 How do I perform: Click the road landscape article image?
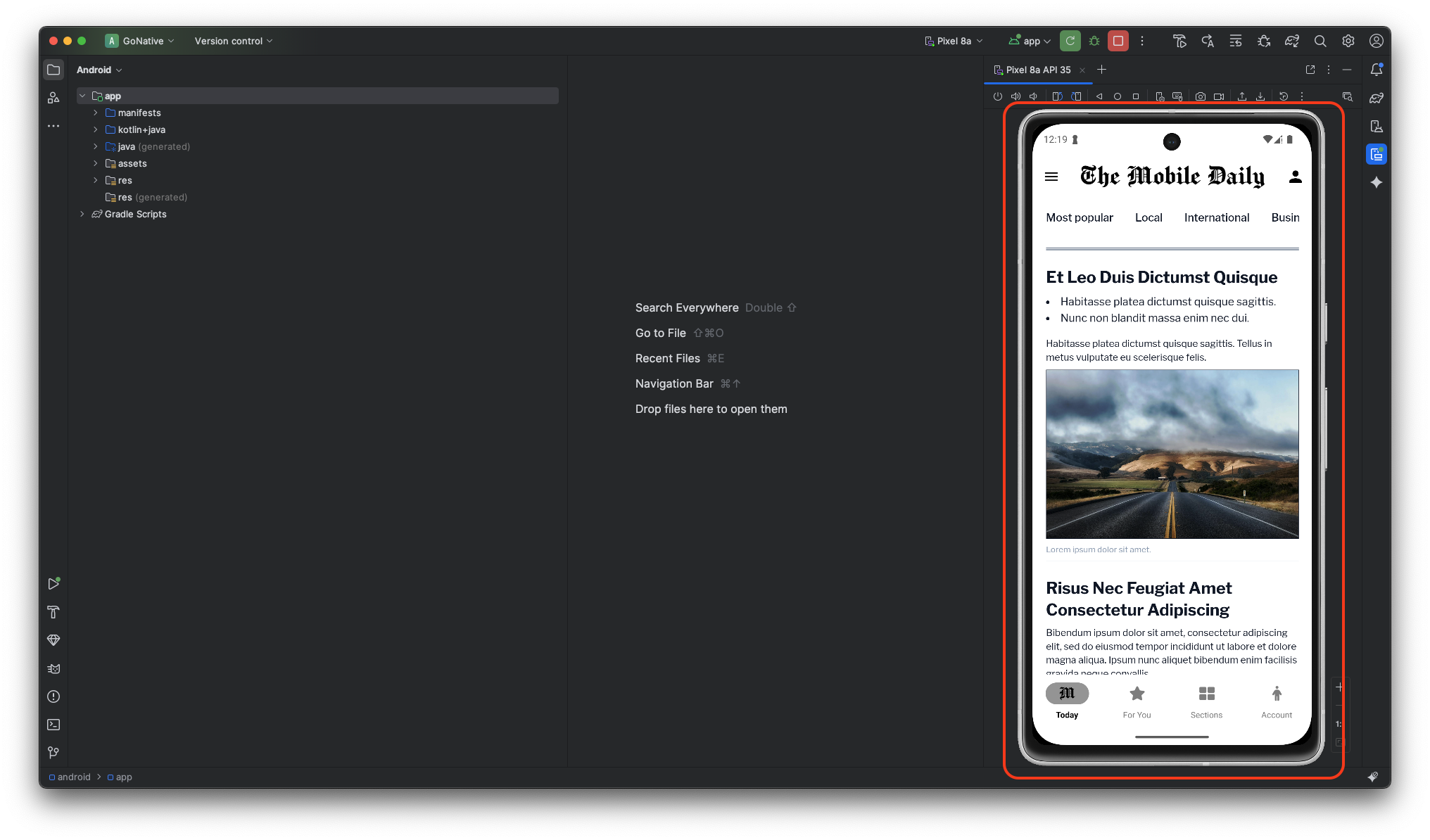[1172, 454]
